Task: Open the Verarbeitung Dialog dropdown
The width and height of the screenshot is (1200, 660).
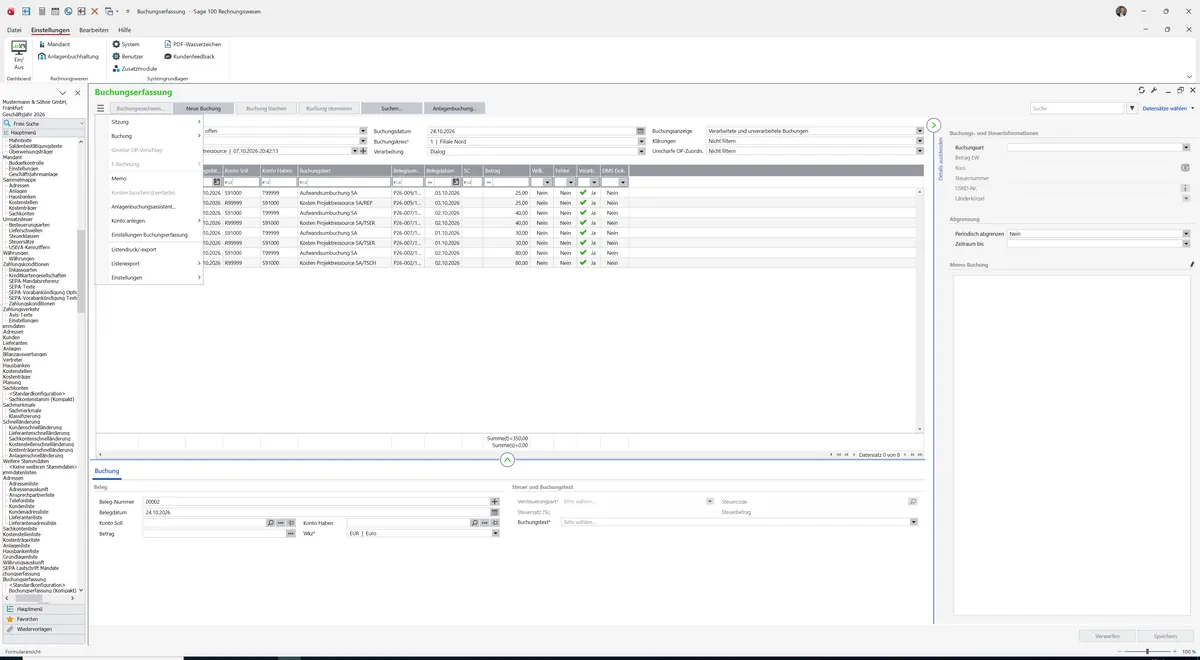Action: [641, 151]
